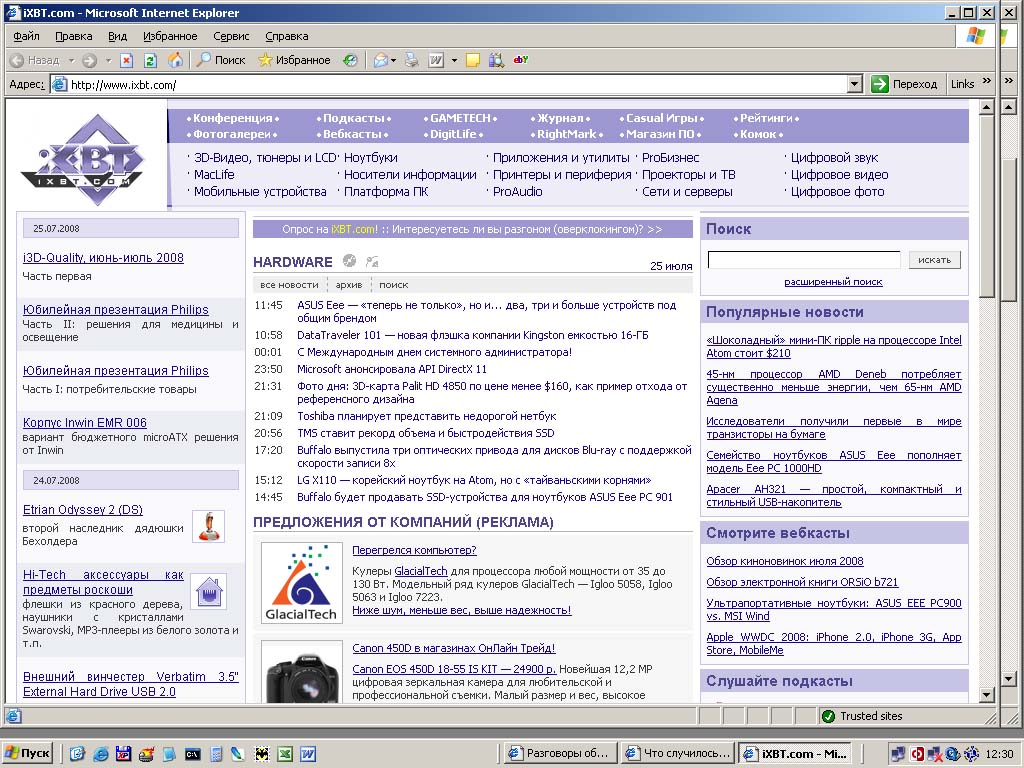This screenshot has height=768, width=1024.
Task: Launch Internet Explorer from Quick Launch
Action: [x=101, y=754]
